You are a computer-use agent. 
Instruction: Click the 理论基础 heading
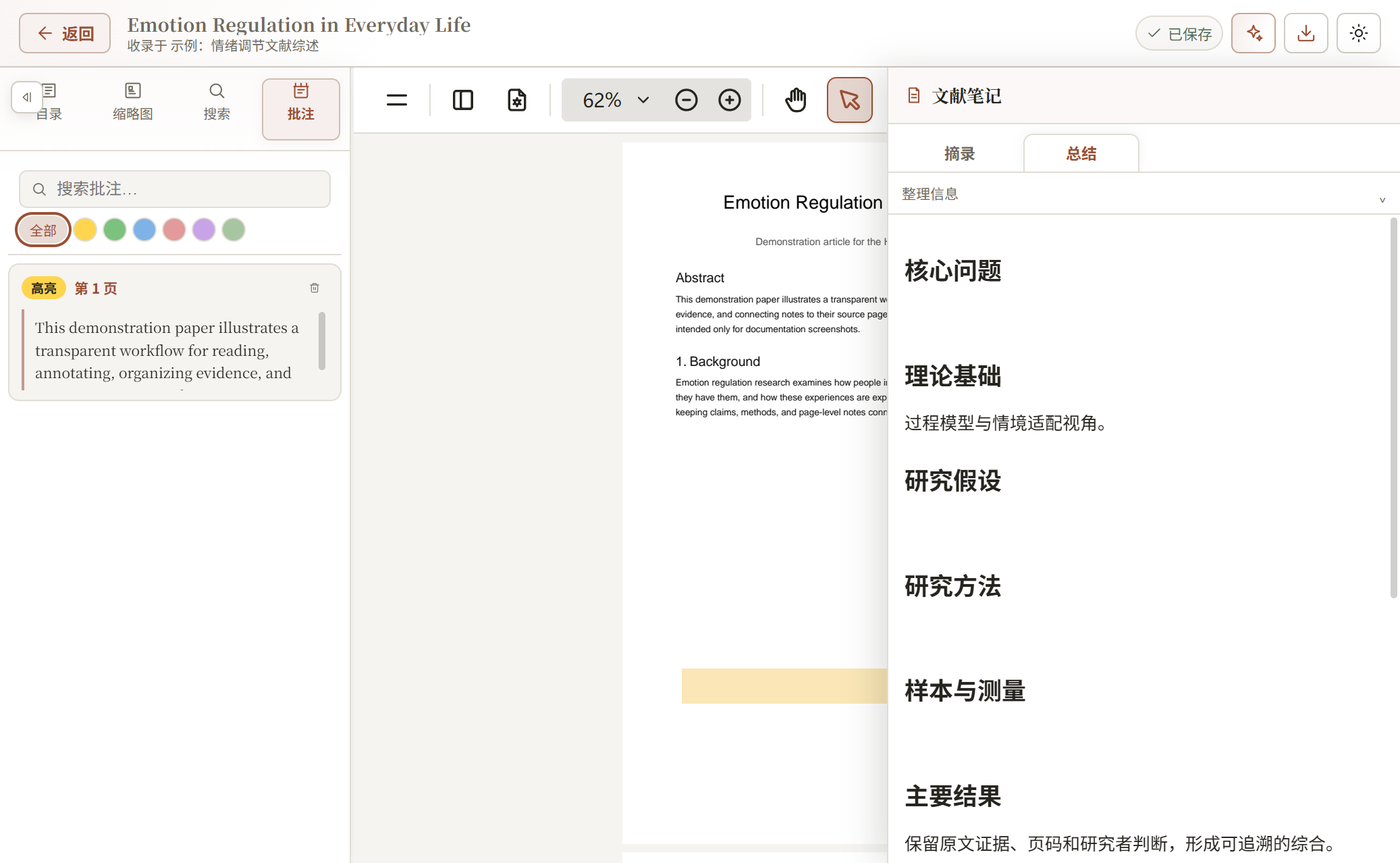tap(953, 376)
